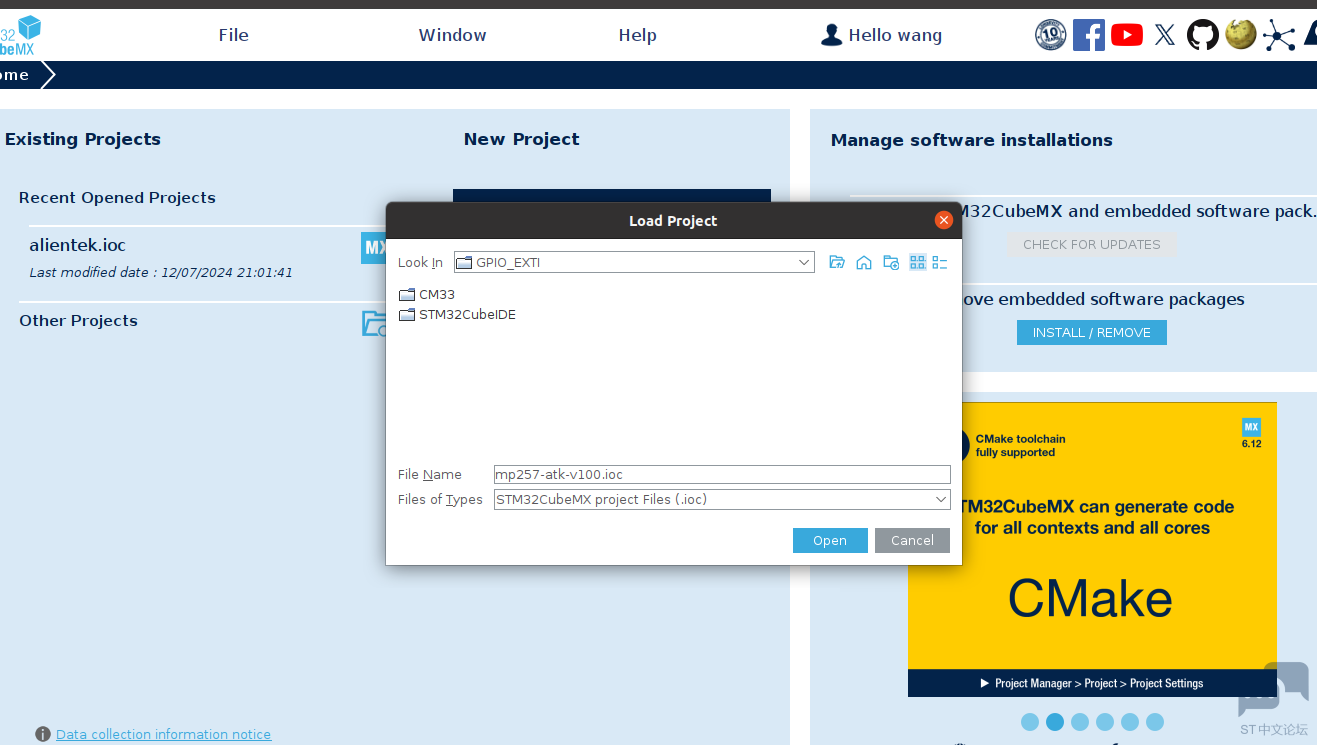Click the STM32CubeMX cube logo
The width and height of the screenshot is (1317, 745).
(20, 35)
